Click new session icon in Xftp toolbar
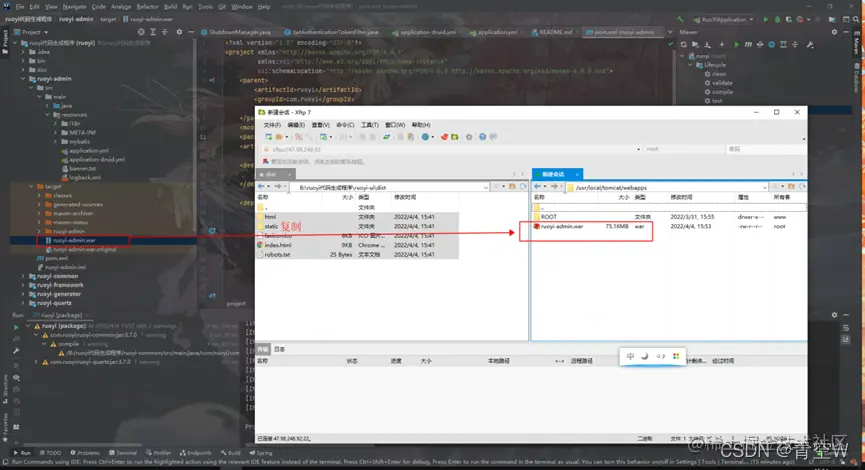865x470 pixels. (x=268, y=137)
